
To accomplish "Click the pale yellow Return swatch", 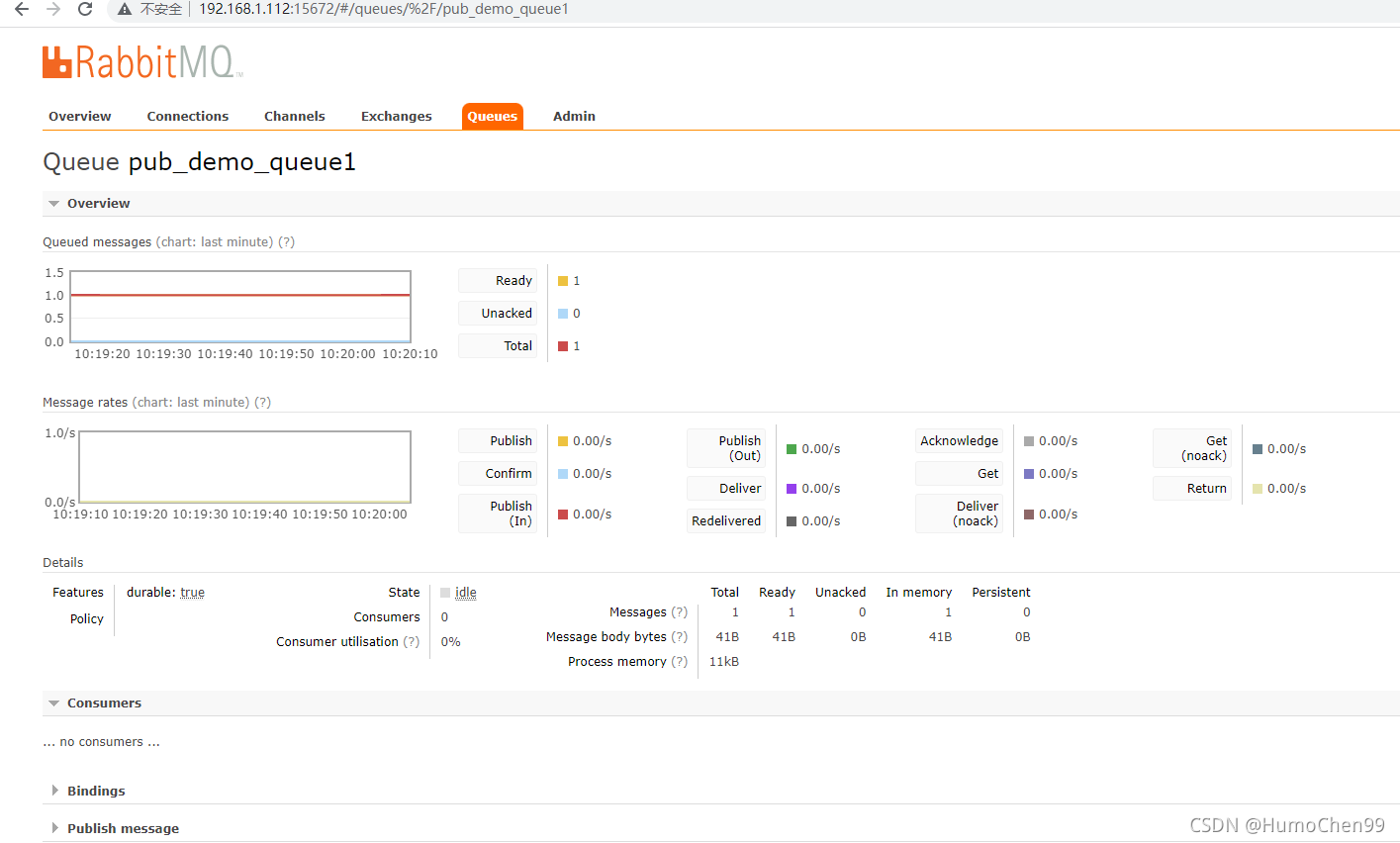I will [1258, 489].
